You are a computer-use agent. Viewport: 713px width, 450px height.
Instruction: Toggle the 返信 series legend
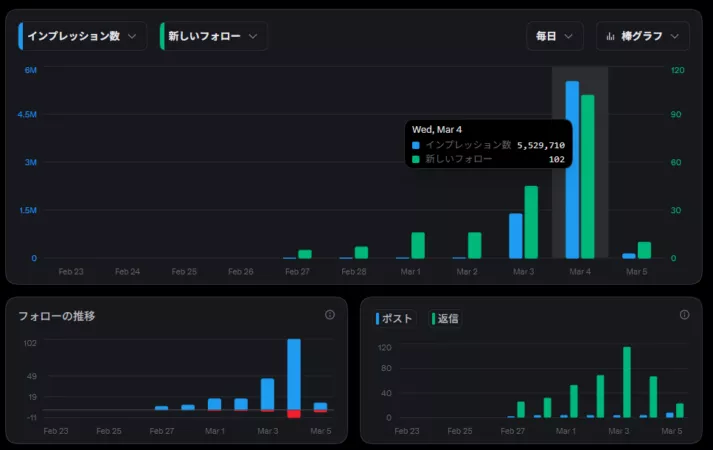pyautogui.click(x=445, y=319)
